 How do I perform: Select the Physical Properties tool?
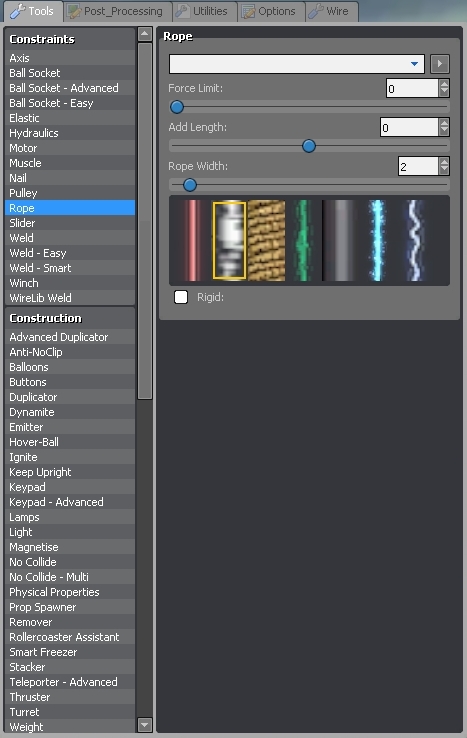(x=70, y=592)
